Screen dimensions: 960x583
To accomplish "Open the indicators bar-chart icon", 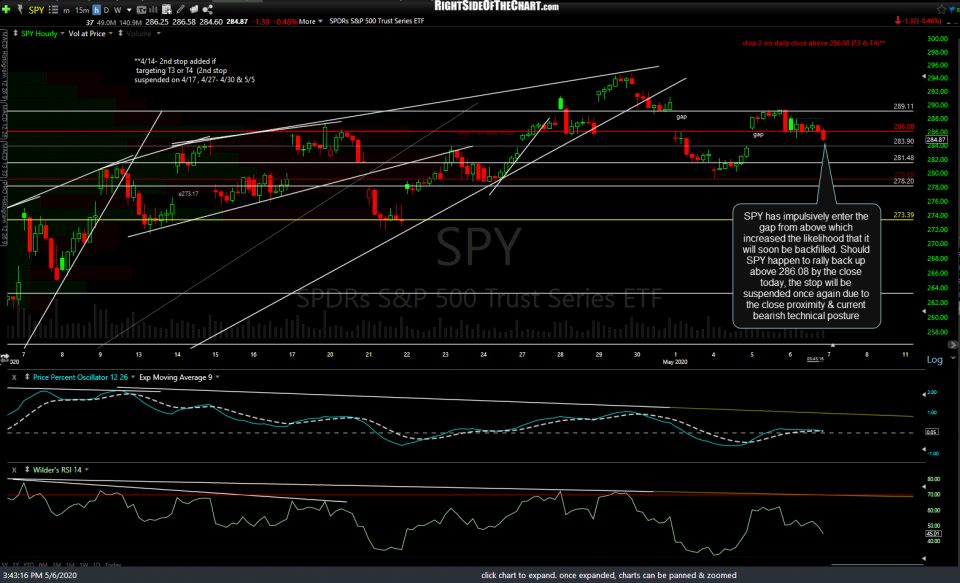I will [153, 10].
